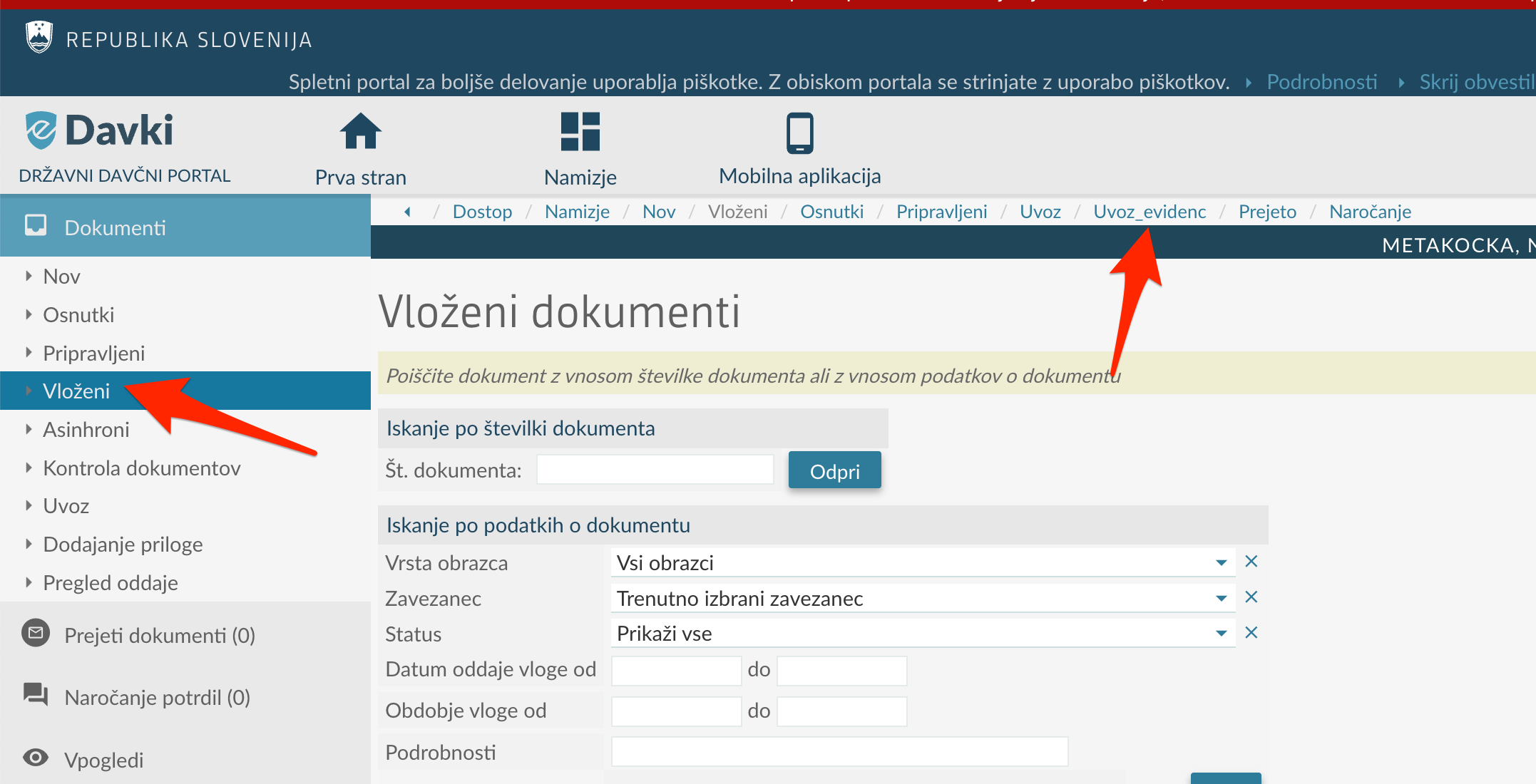Click the Št. dokumenta input field

click(x=655, y=470)
